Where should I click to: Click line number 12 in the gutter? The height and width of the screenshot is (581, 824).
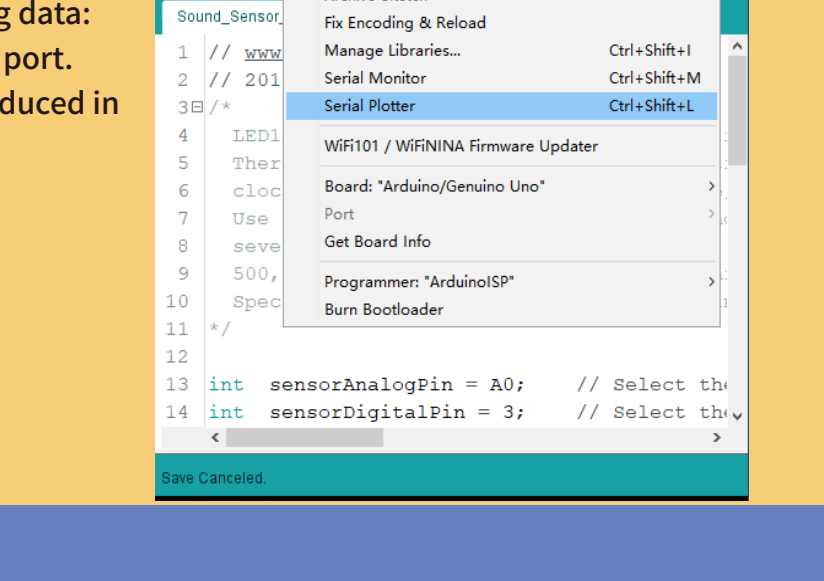(x=177, y=357)
